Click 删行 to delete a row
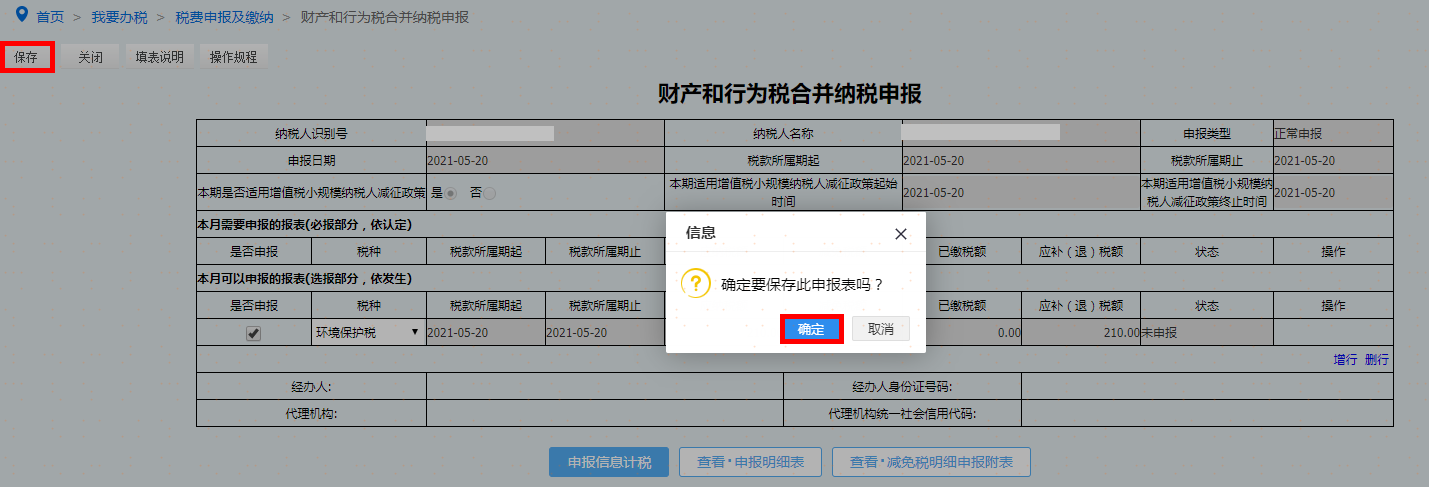Screen dimensions: 1429x487 click(x=1377, y=359)
